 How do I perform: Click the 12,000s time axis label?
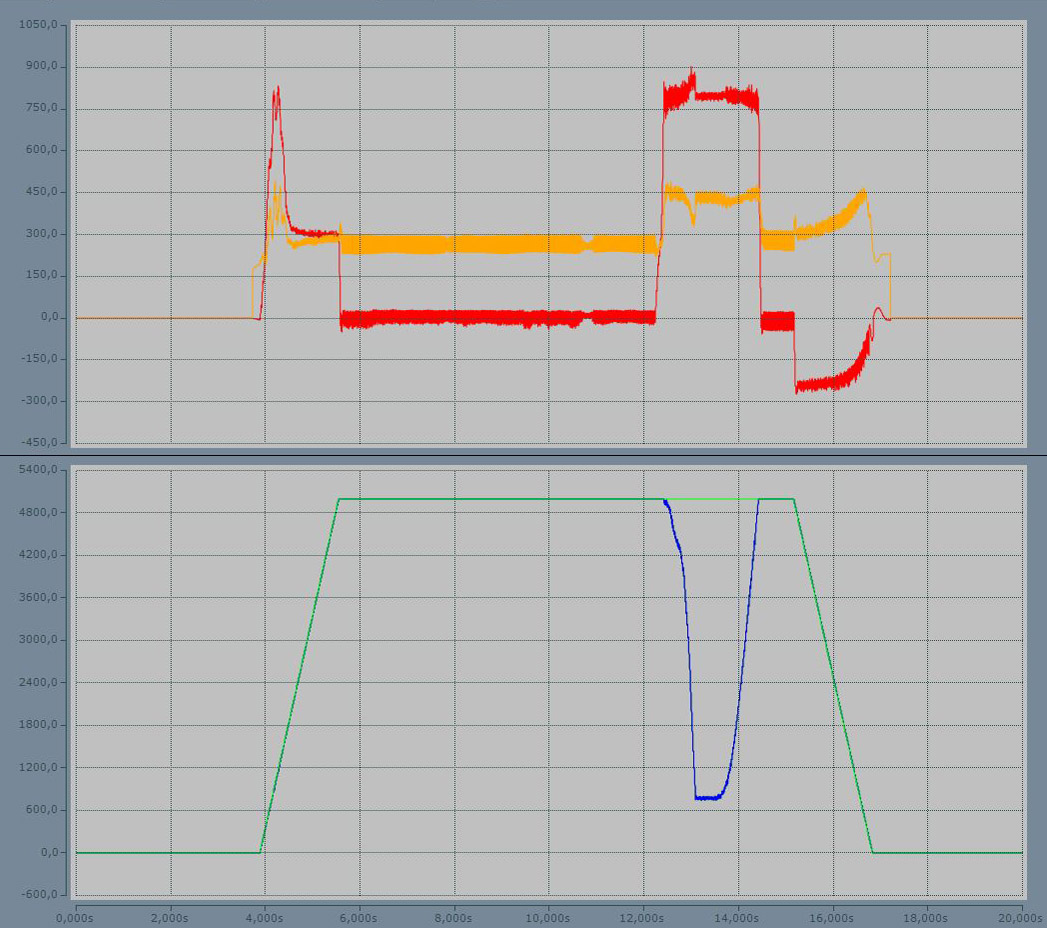pos(643,918)
